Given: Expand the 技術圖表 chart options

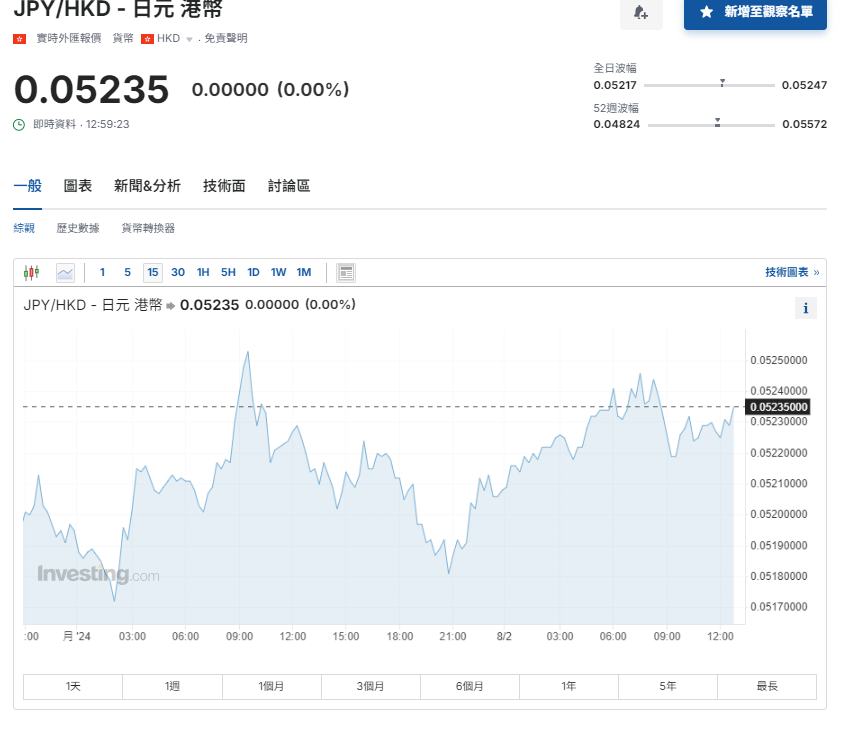Looking at the screenshot, I should (x=788, y=271).
